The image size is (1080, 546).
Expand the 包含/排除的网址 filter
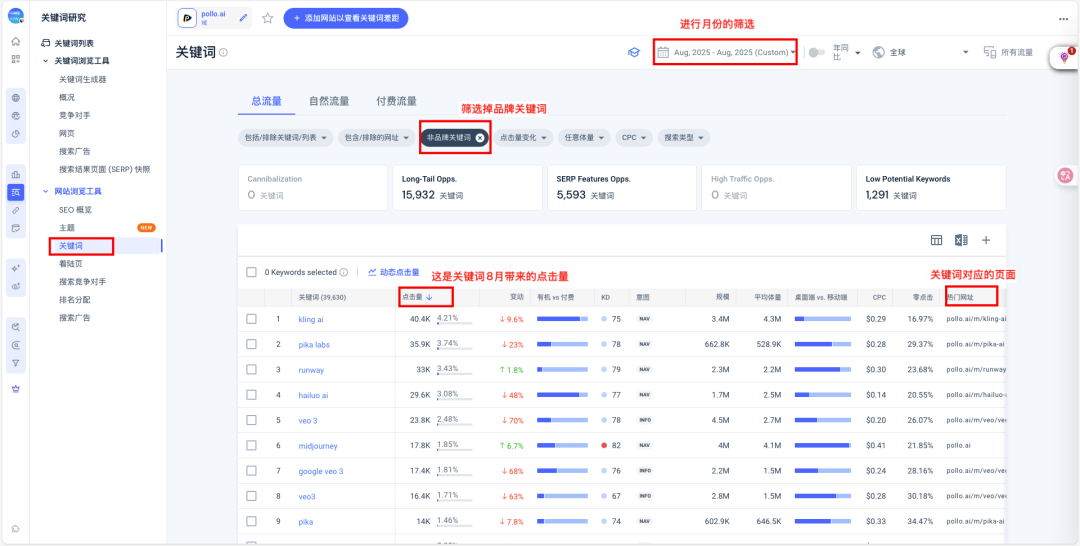tap(376, 138)
